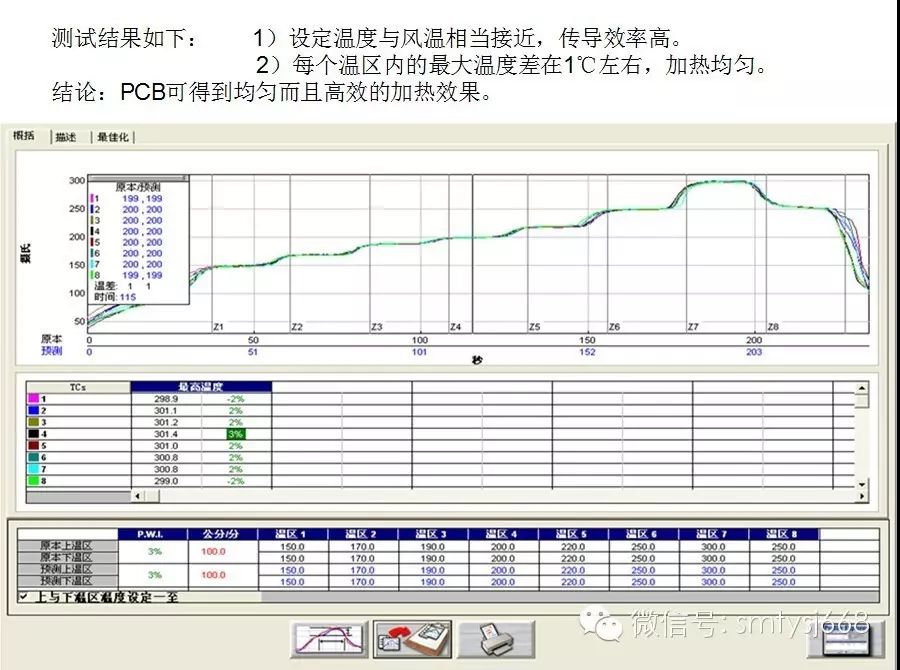Select the 原本上温区 row header

67,546
